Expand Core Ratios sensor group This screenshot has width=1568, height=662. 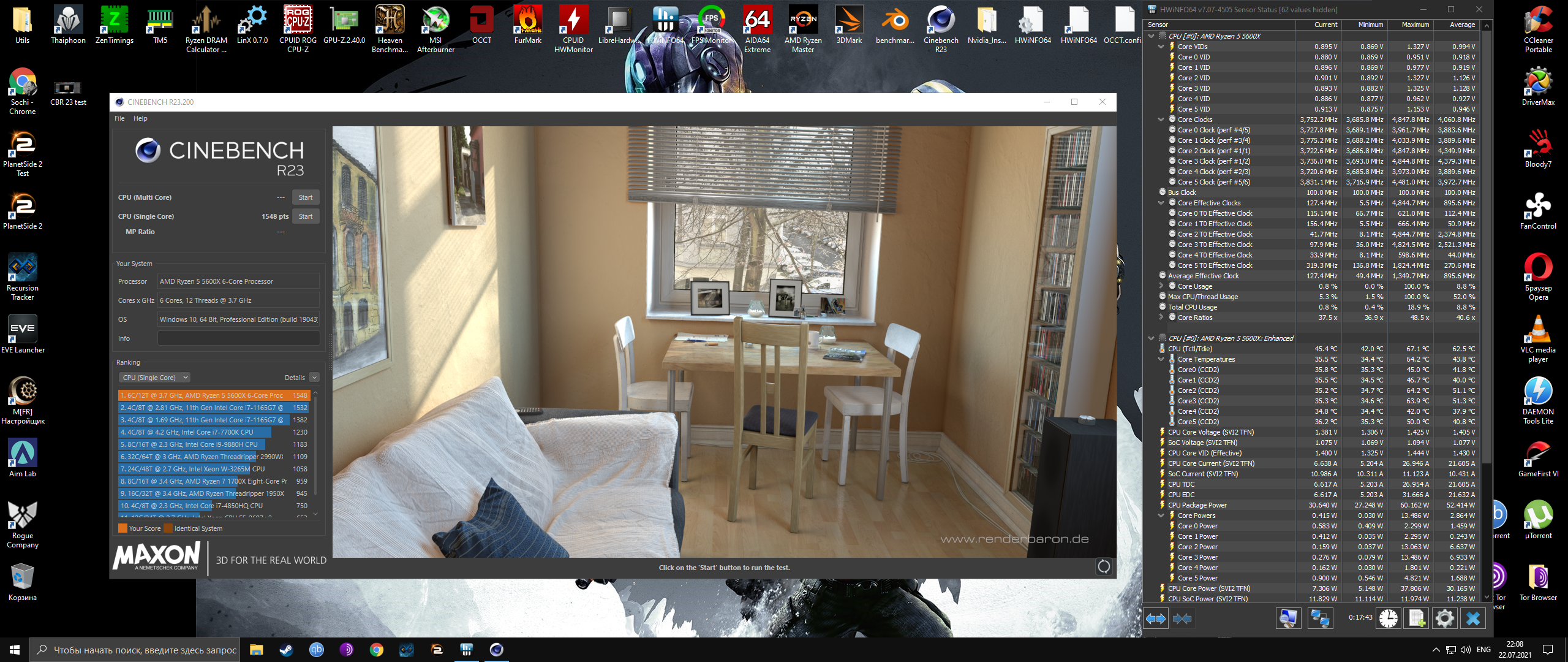pyautogui.click(x=1161, y=318)
